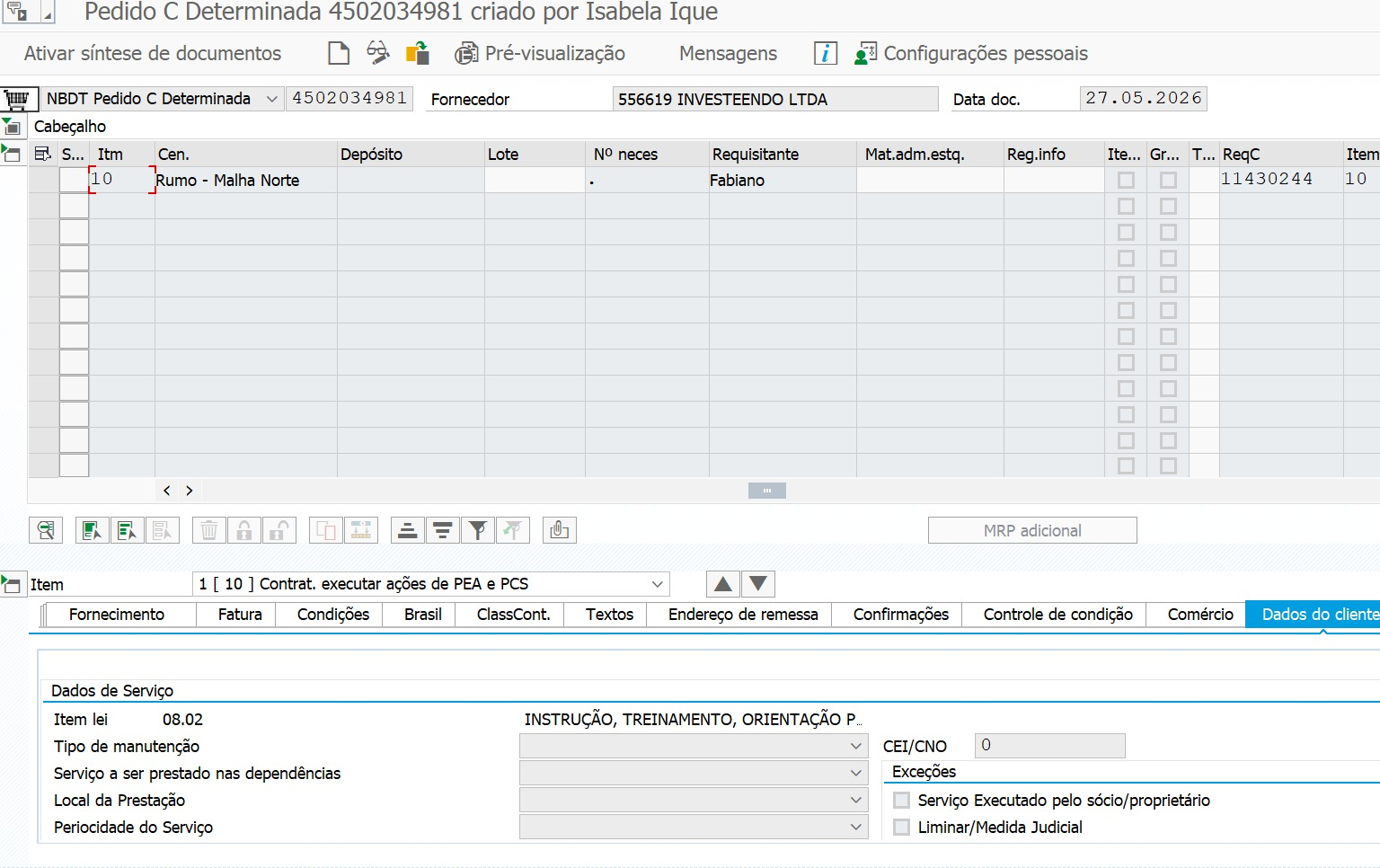The image size is (1380, 868).
Task: Click the select all items icon
Action: point(93,530)
